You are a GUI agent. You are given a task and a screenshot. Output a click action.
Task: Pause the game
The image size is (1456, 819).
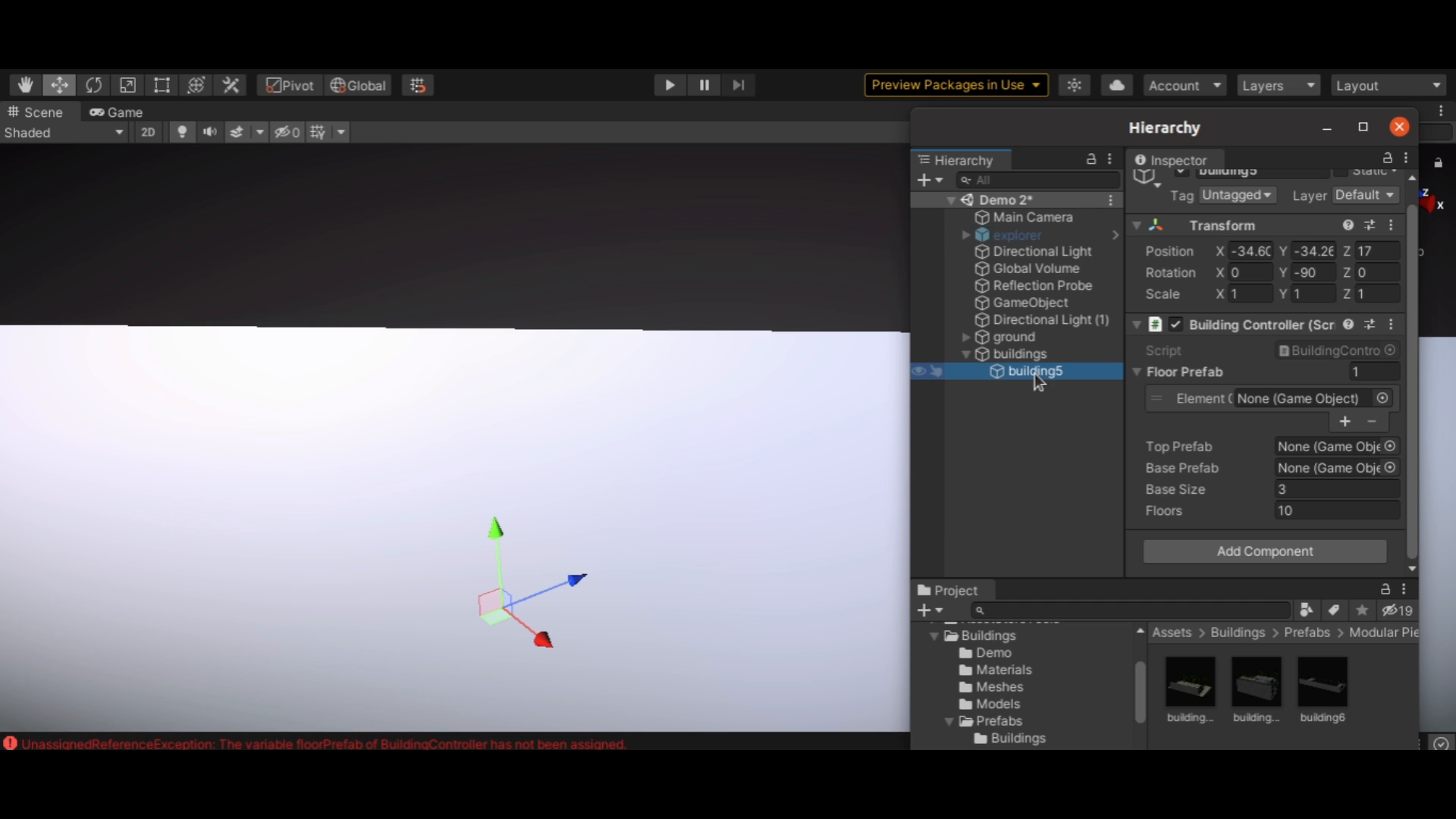point(704,85)
